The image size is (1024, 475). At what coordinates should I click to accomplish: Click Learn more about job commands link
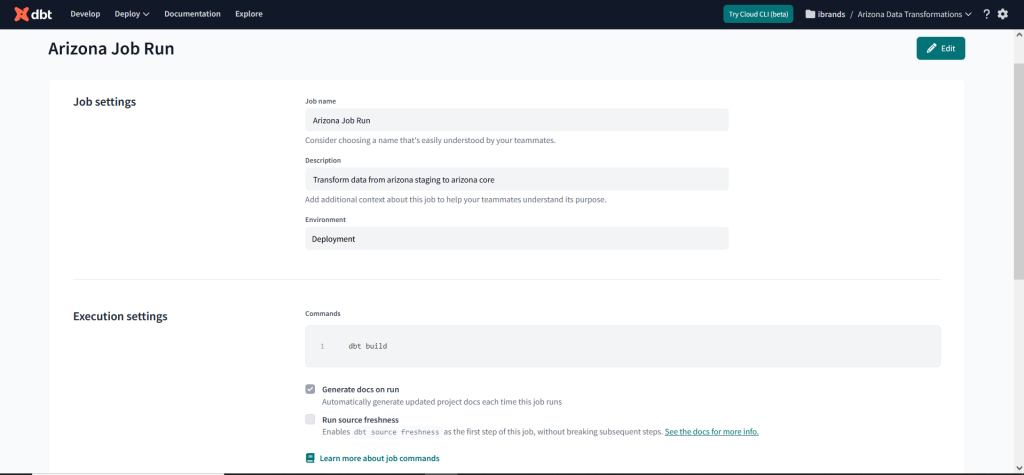379,458
